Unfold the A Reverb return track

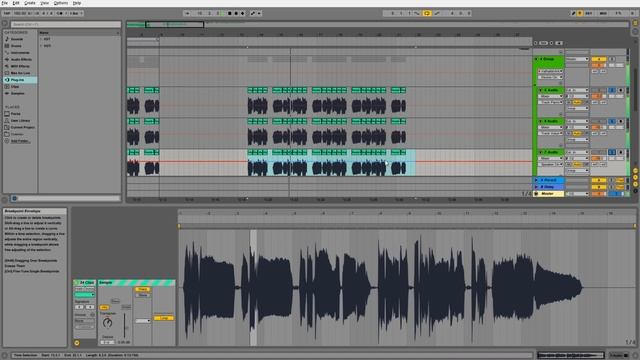pos(536,180)
